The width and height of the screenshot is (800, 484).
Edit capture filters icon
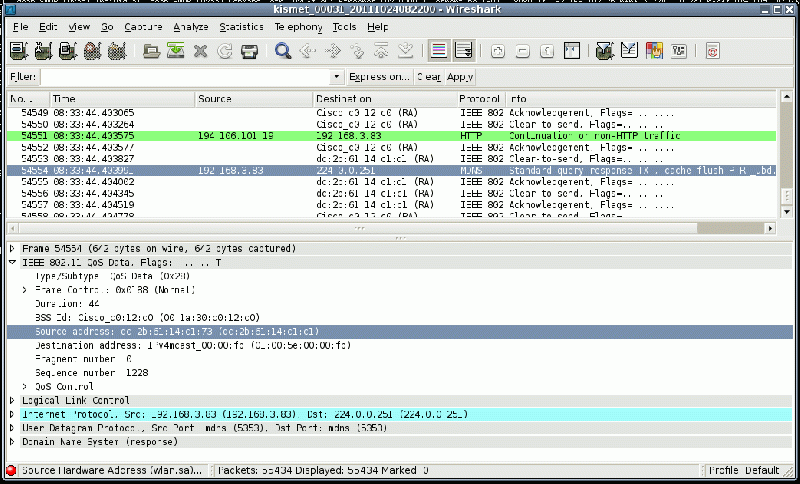pos(605,51)
